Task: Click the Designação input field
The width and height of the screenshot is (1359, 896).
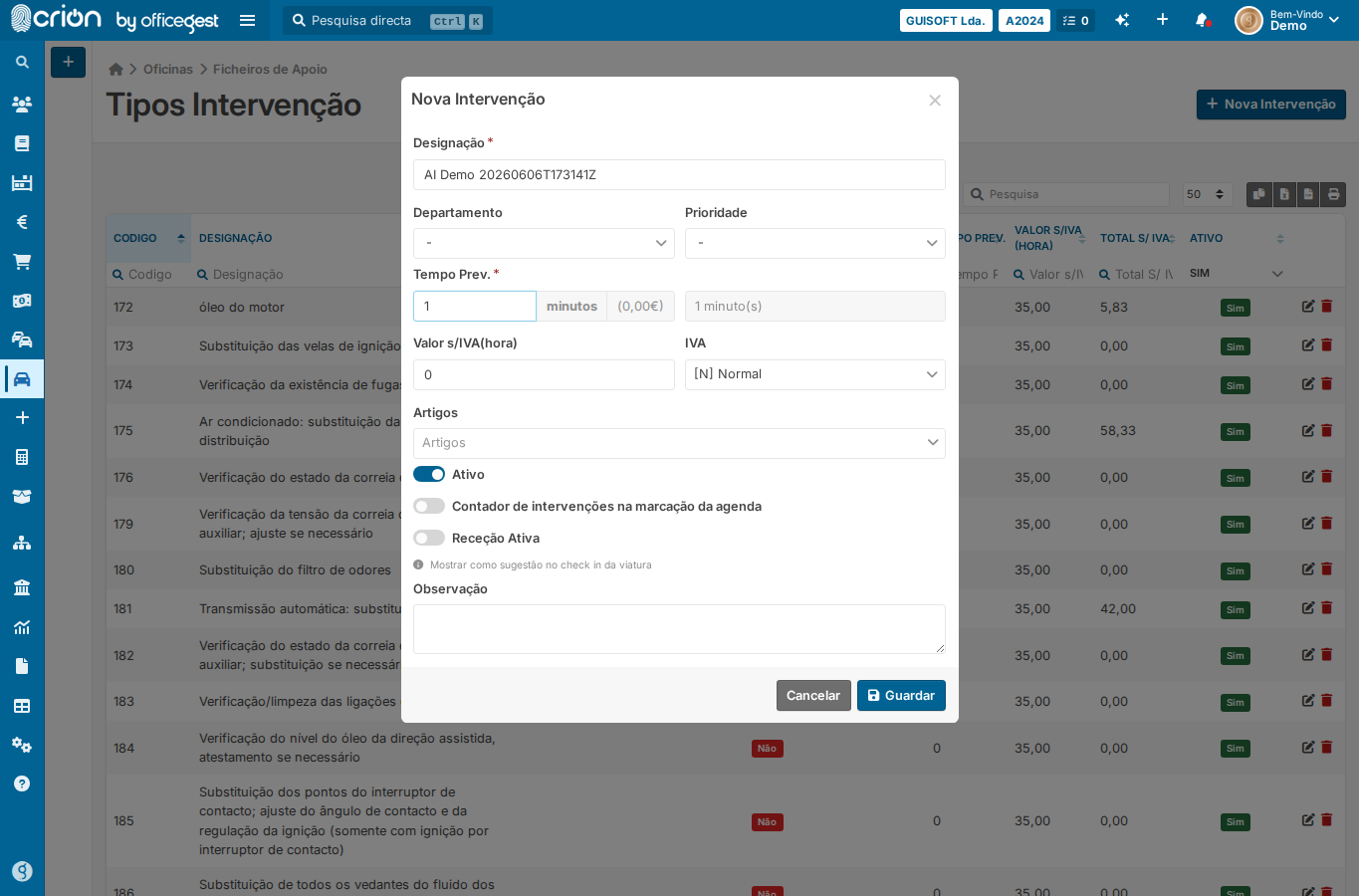Action: click(x=679, y=174)
